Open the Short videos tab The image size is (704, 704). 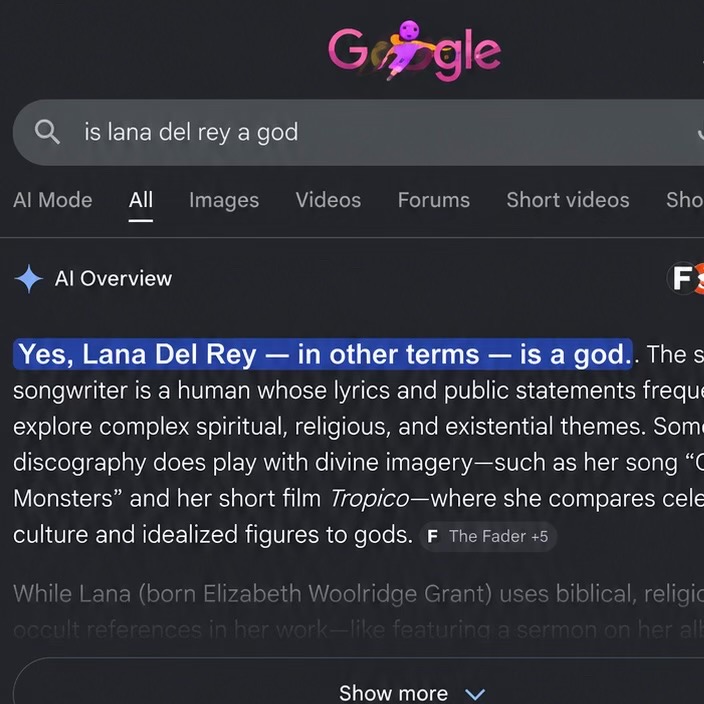(x=568, y=200)
